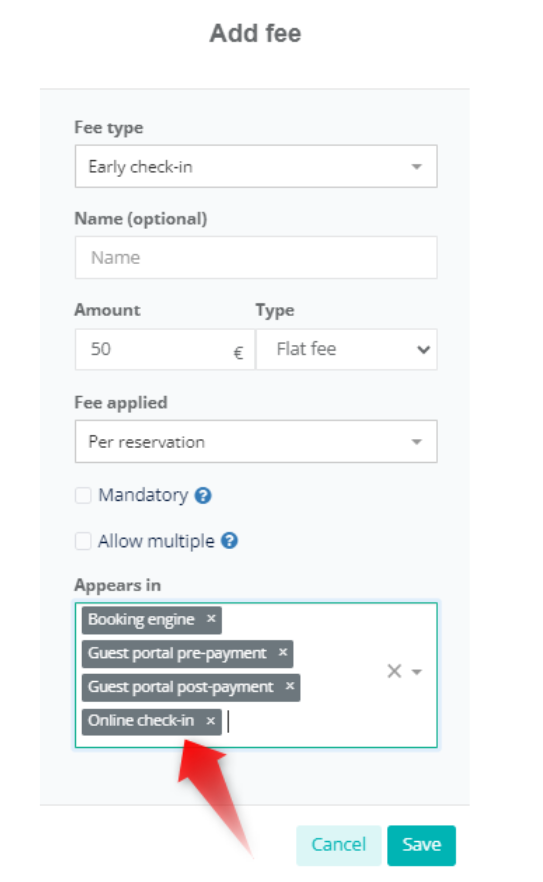Save the new fee
The image size is (543, 882).
pyautogui.click(x=421, y=845)
